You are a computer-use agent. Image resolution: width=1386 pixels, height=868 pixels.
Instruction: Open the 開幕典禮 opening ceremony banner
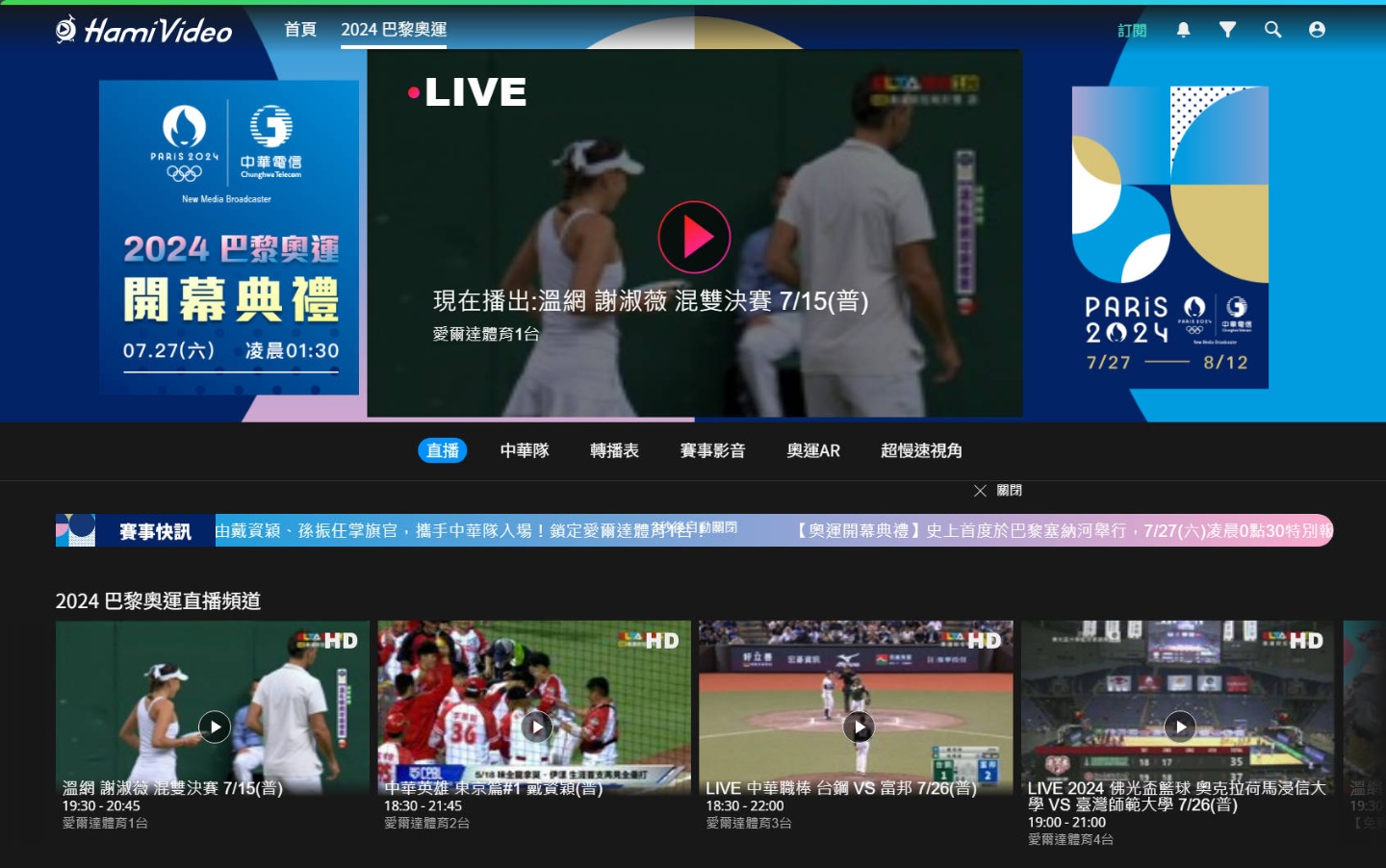tap(229, 237)
